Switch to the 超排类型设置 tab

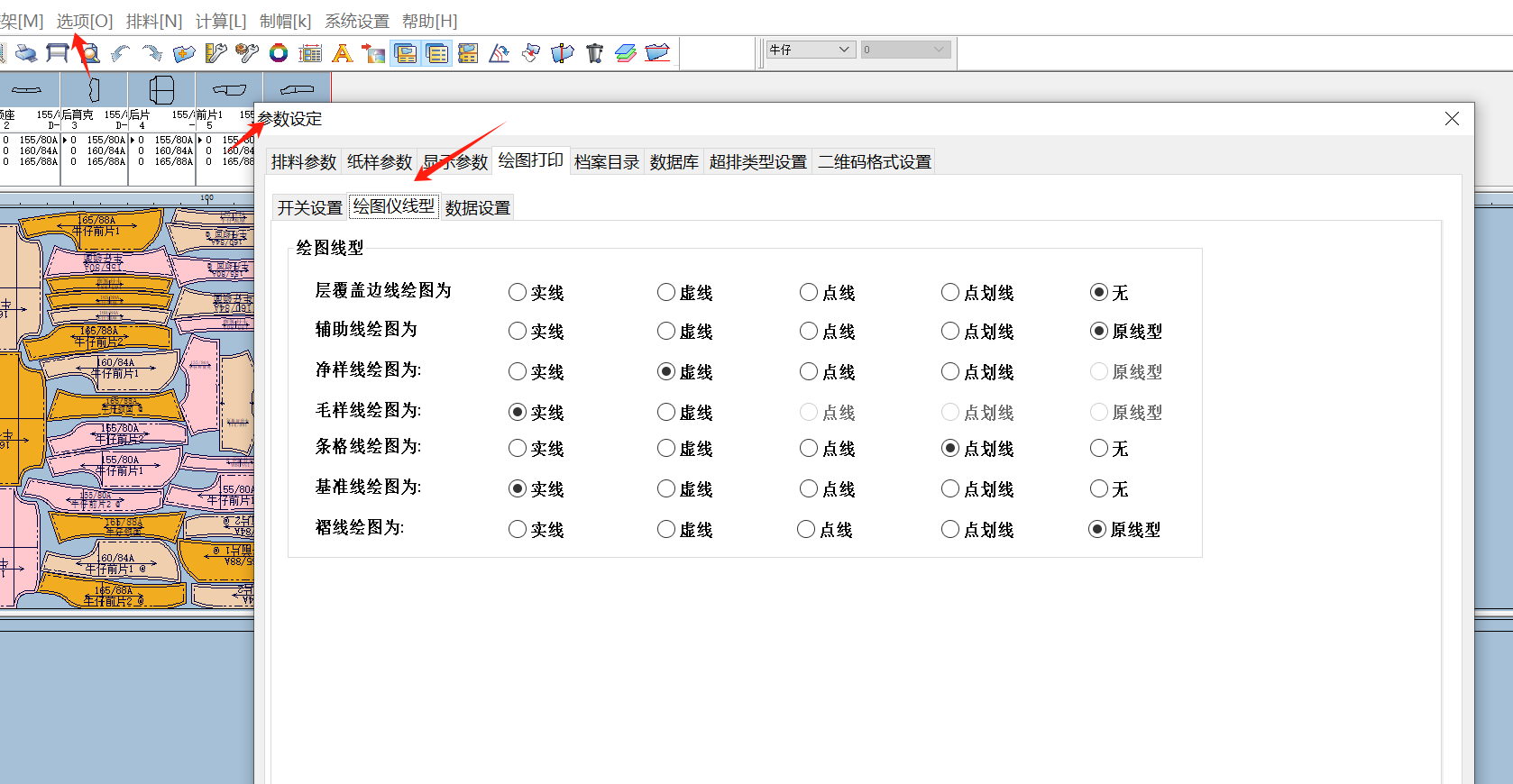click(758, 162)
